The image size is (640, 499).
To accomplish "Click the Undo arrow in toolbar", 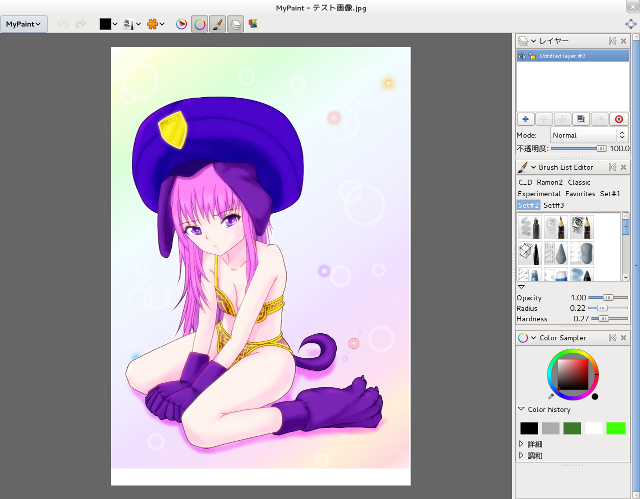I will point(63,24).
